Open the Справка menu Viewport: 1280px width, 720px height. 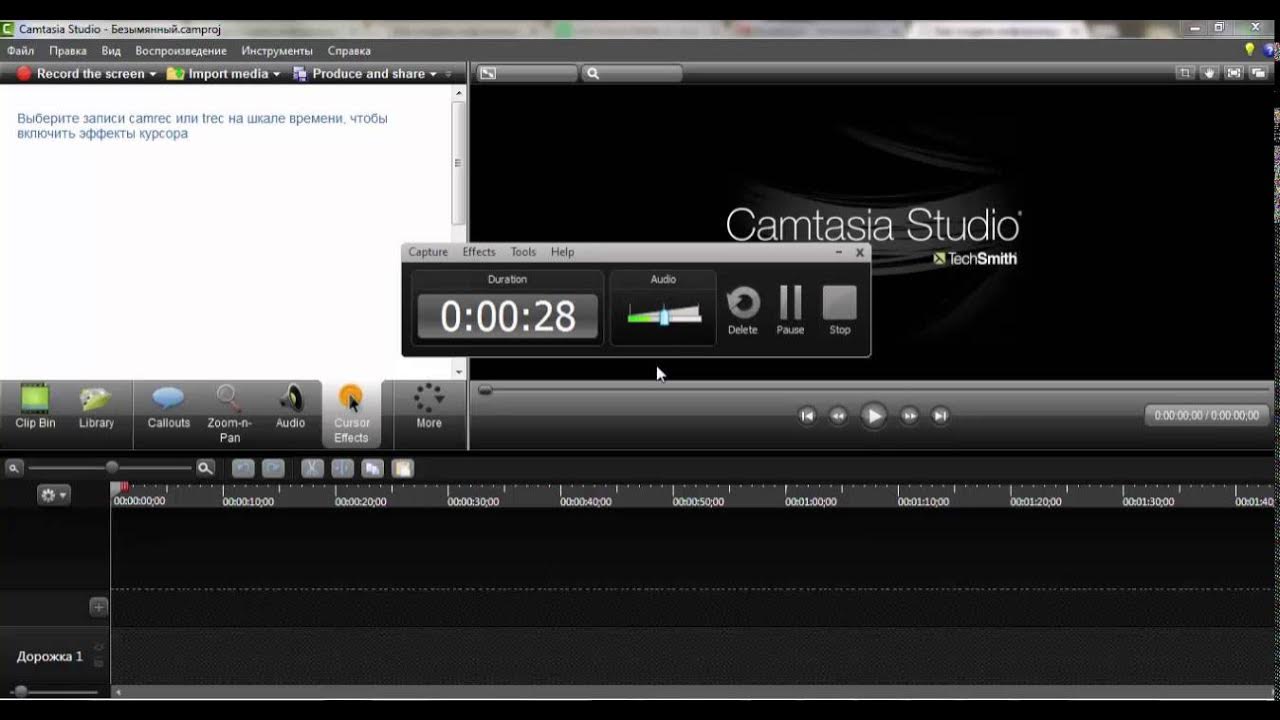point(349,50)
